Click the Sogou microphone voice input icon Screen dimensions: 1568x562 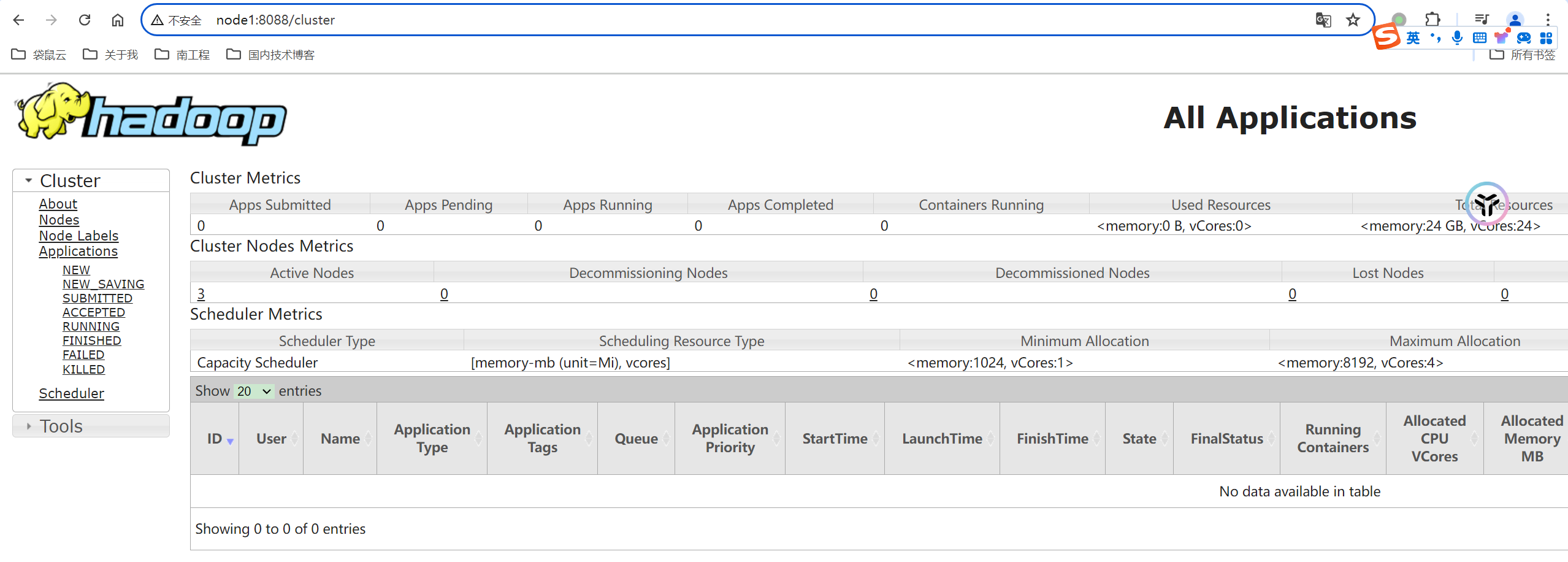tap(1458, 38)
